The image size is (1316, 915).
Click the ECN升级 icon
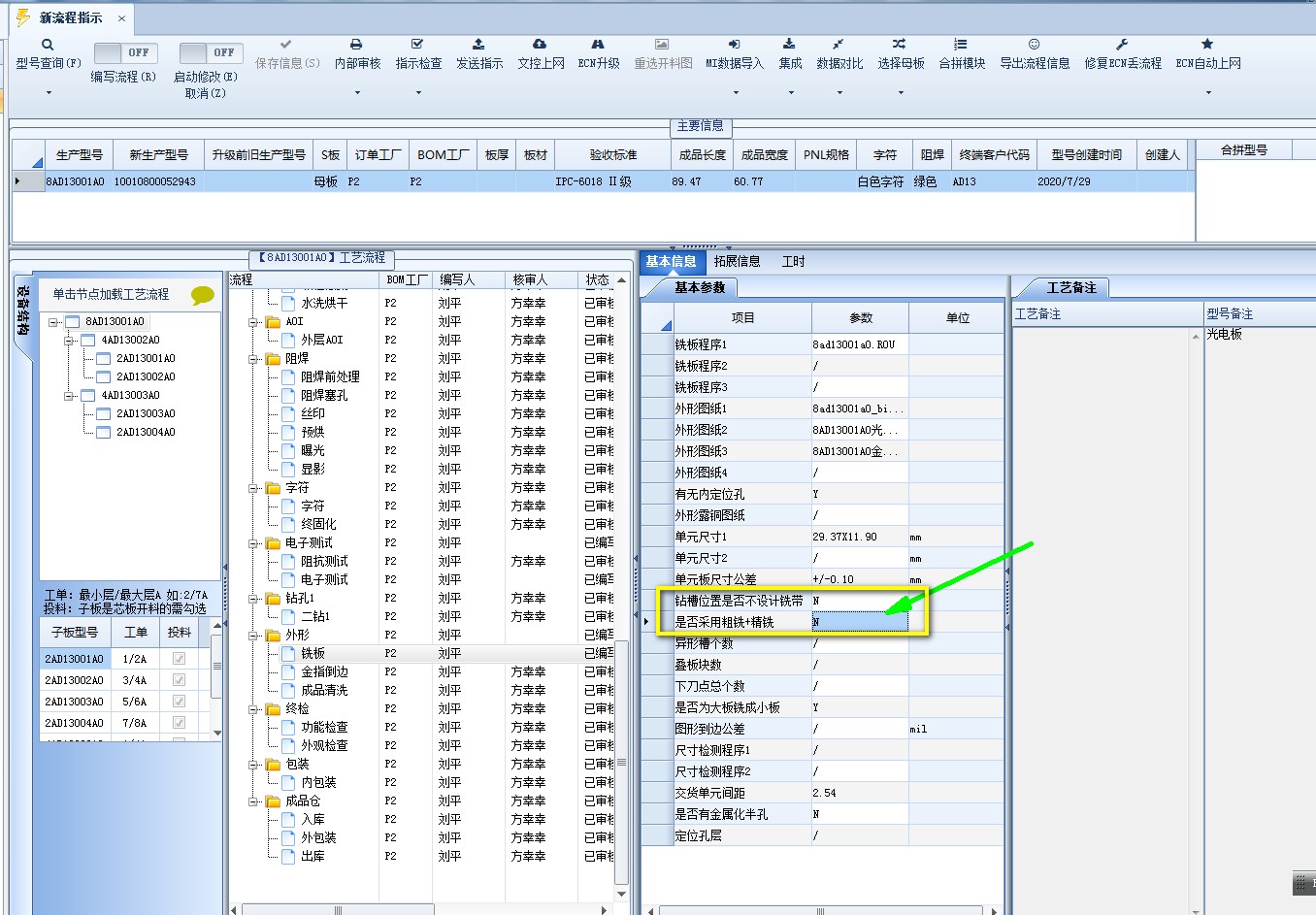point(598,45)
